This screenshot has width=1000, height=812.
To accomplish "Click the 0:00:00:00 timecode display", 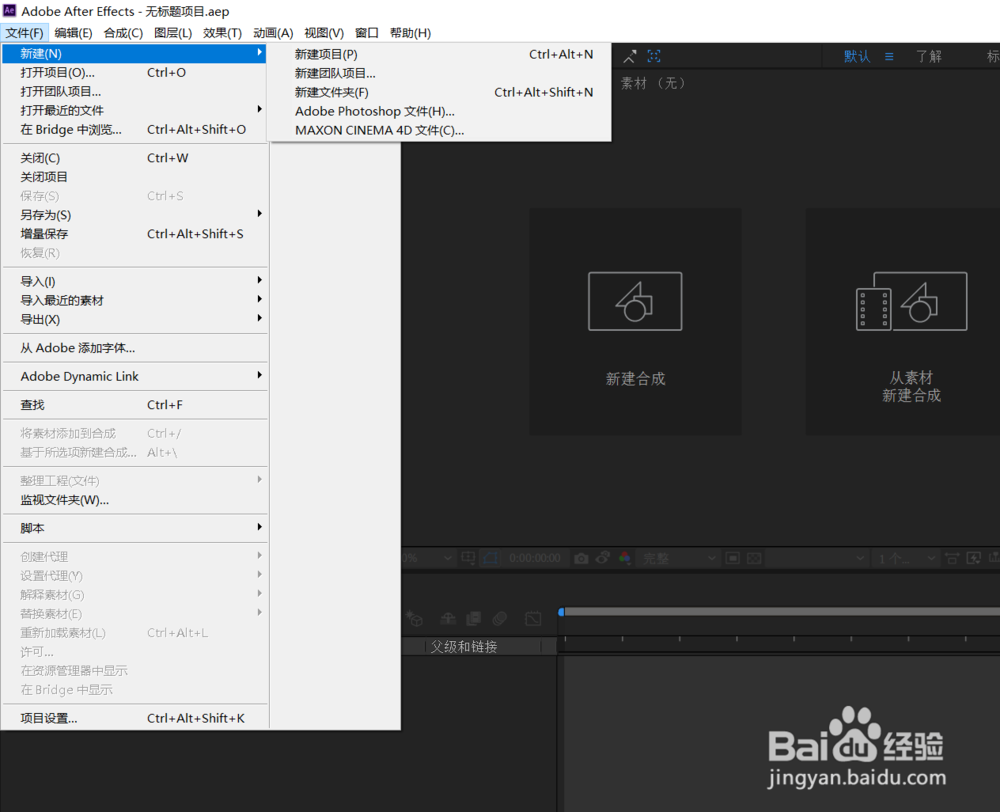I will 534,558.
